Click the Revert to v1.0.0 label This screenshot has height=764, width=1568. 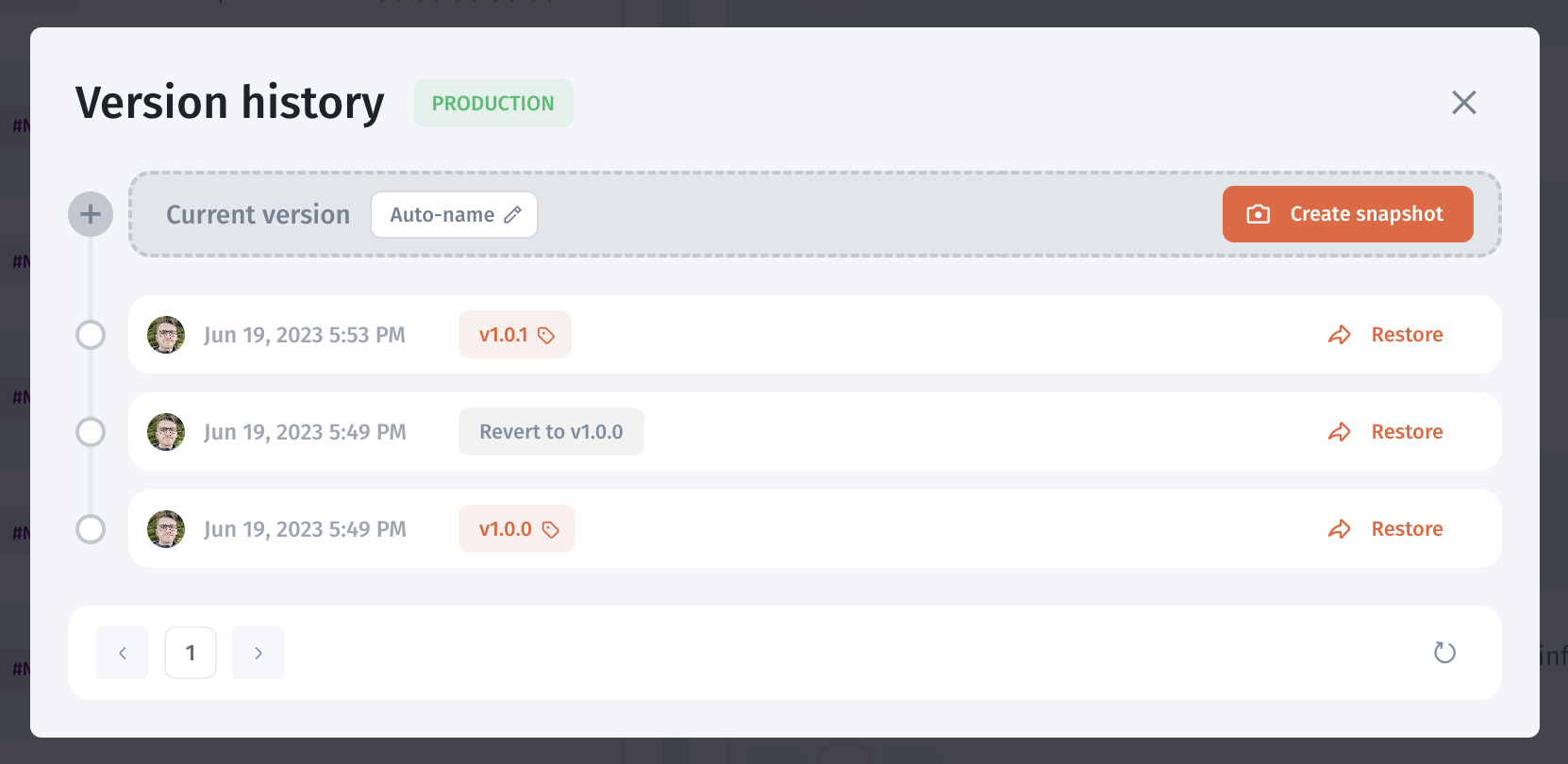click(x=551, y=432)
